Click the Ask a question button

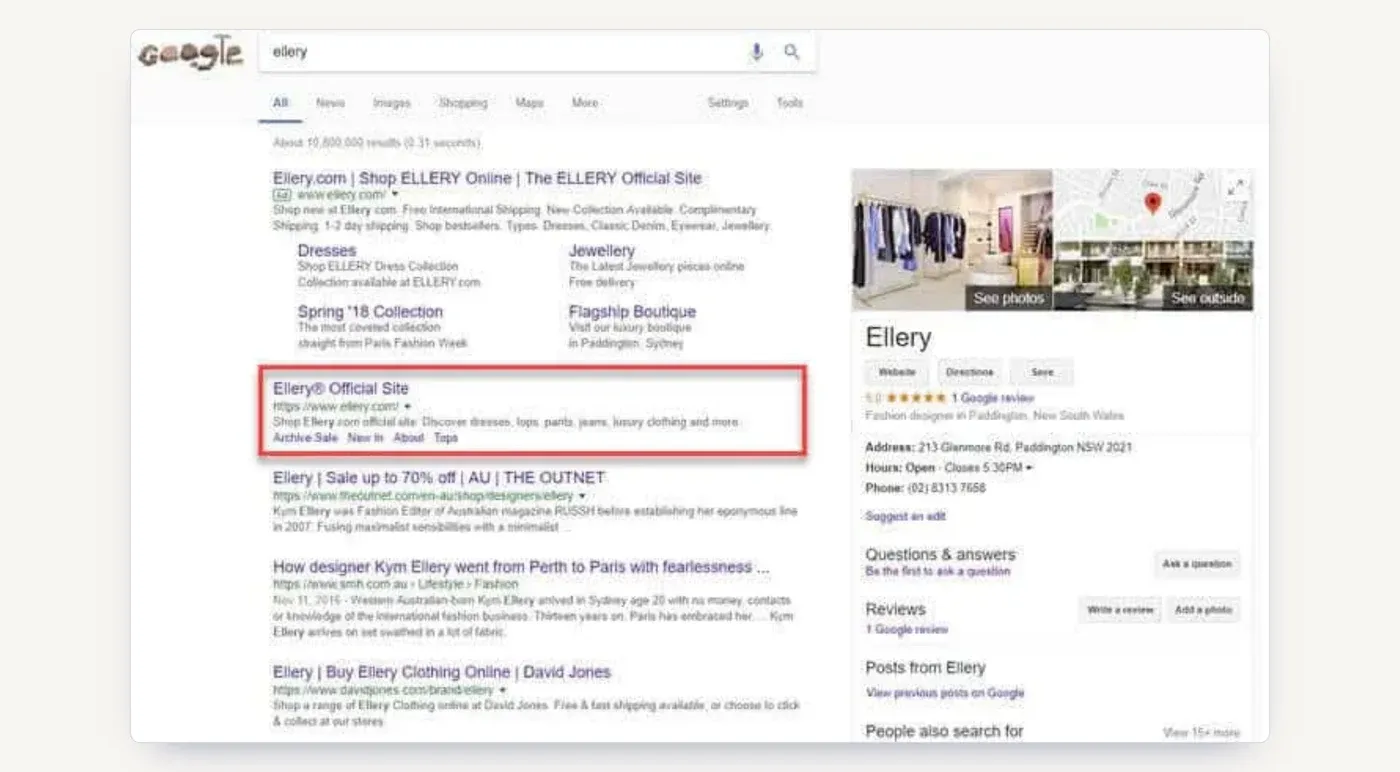click(1197, 564)
